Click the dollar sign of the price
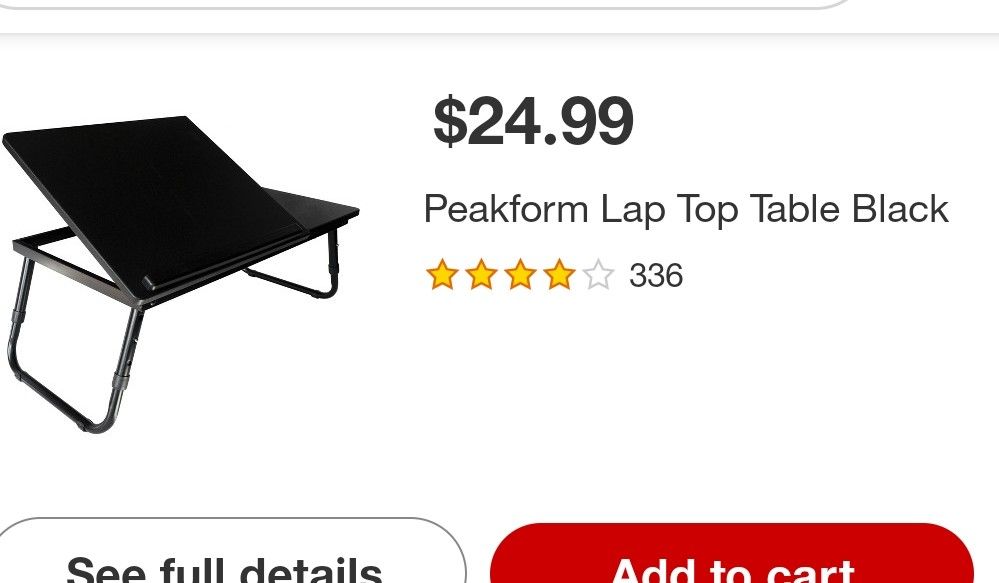This screenshot has height=583, width=999. 449,120
